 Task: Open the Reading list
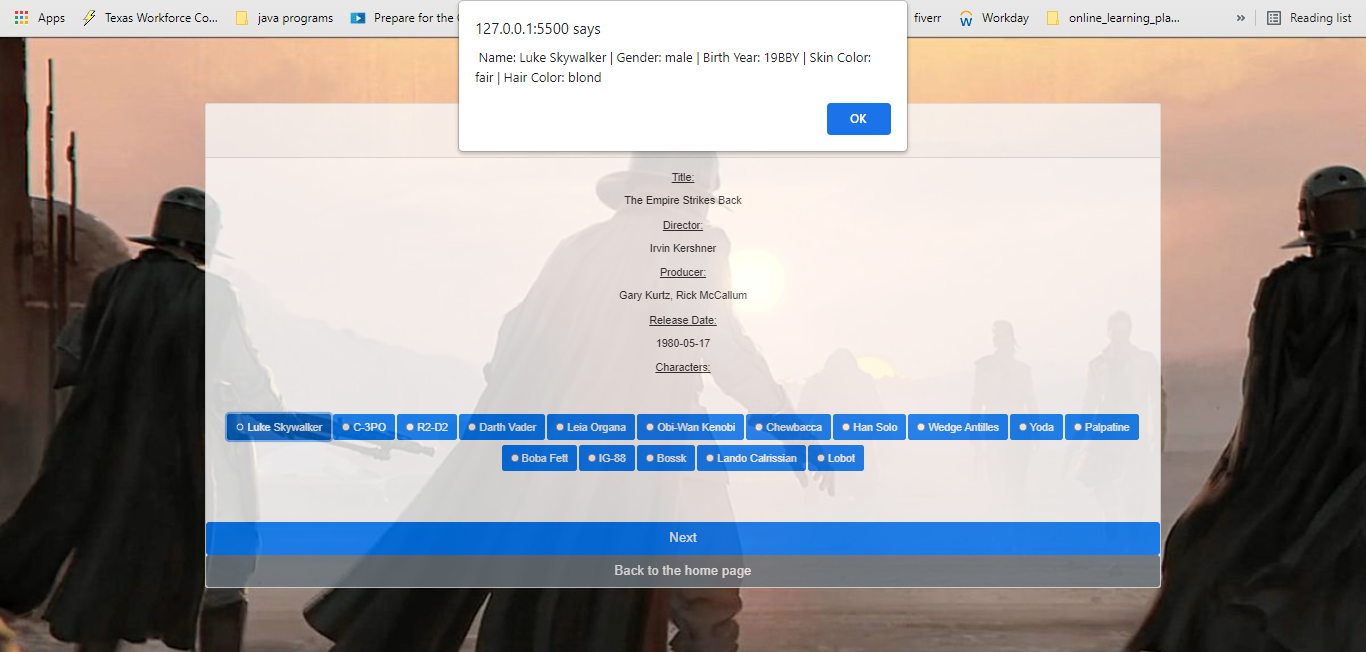tap(1309, 18)
